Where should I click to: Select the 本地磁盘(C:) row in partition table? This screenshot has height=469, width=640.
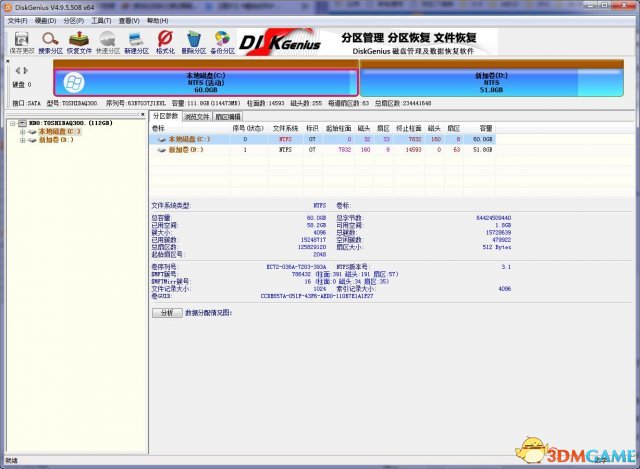click(322, 140)
